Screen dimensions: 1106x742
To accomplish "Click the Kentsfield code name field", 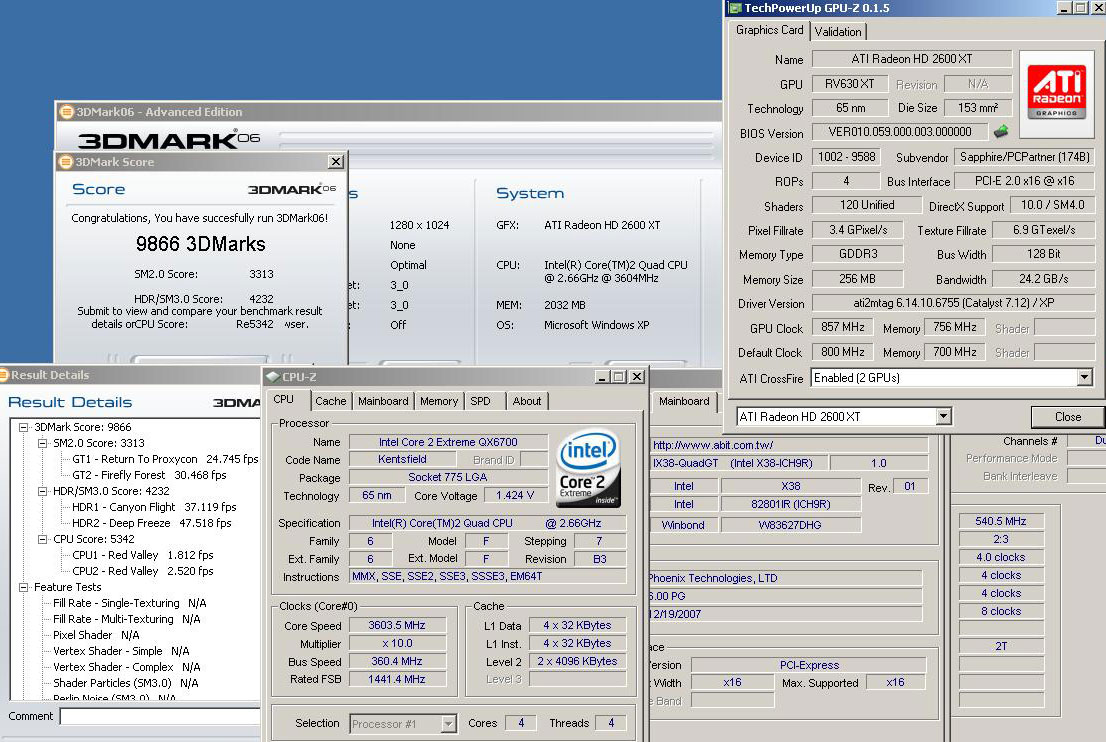I will tap(402, 459).
